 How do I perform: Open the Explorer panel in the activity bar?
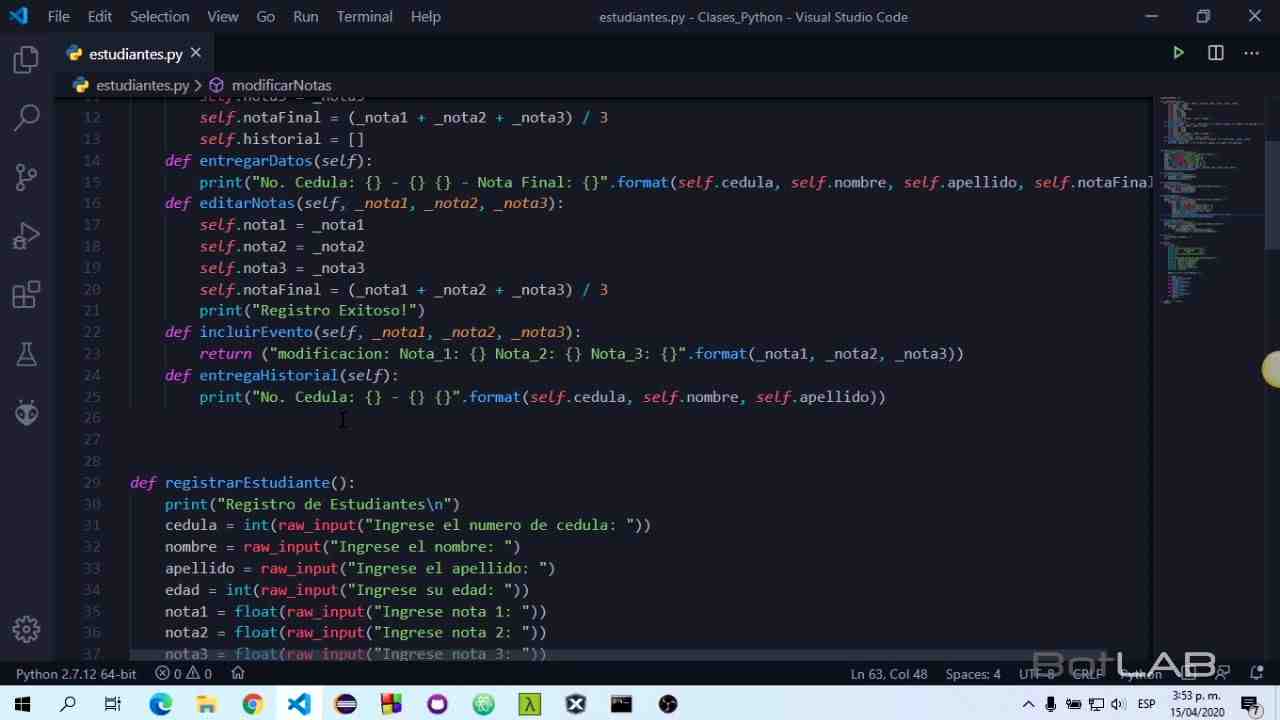pos(27,60)
